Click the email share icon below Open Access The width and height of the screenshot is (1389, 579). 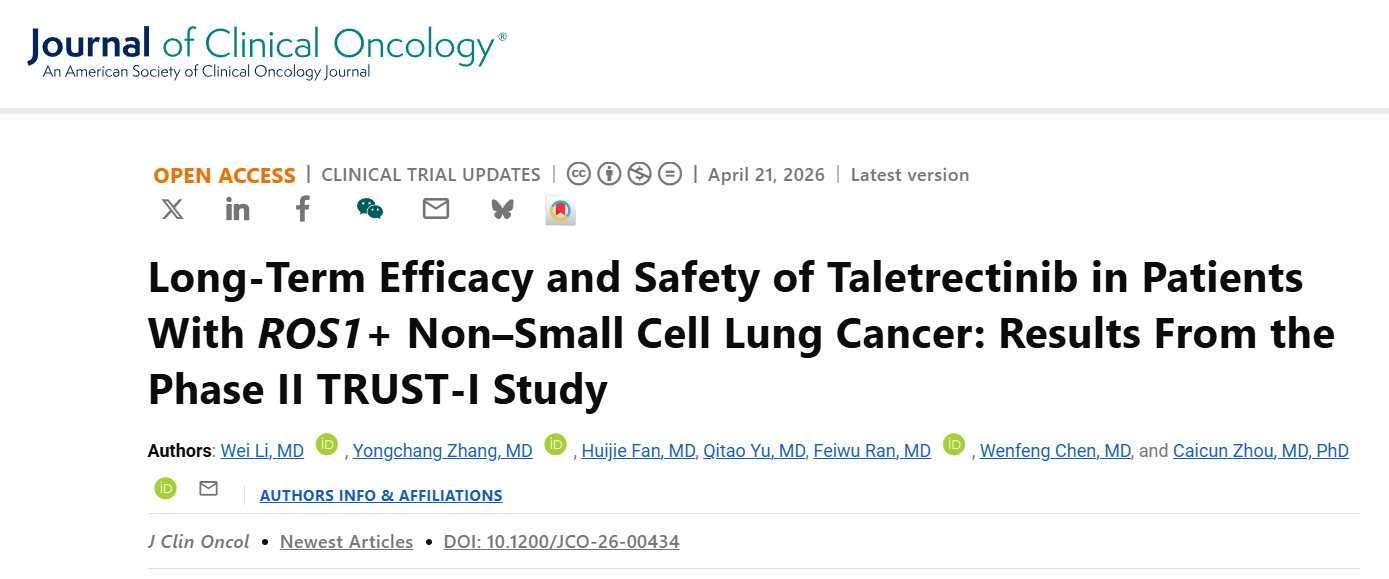(436, 209)
